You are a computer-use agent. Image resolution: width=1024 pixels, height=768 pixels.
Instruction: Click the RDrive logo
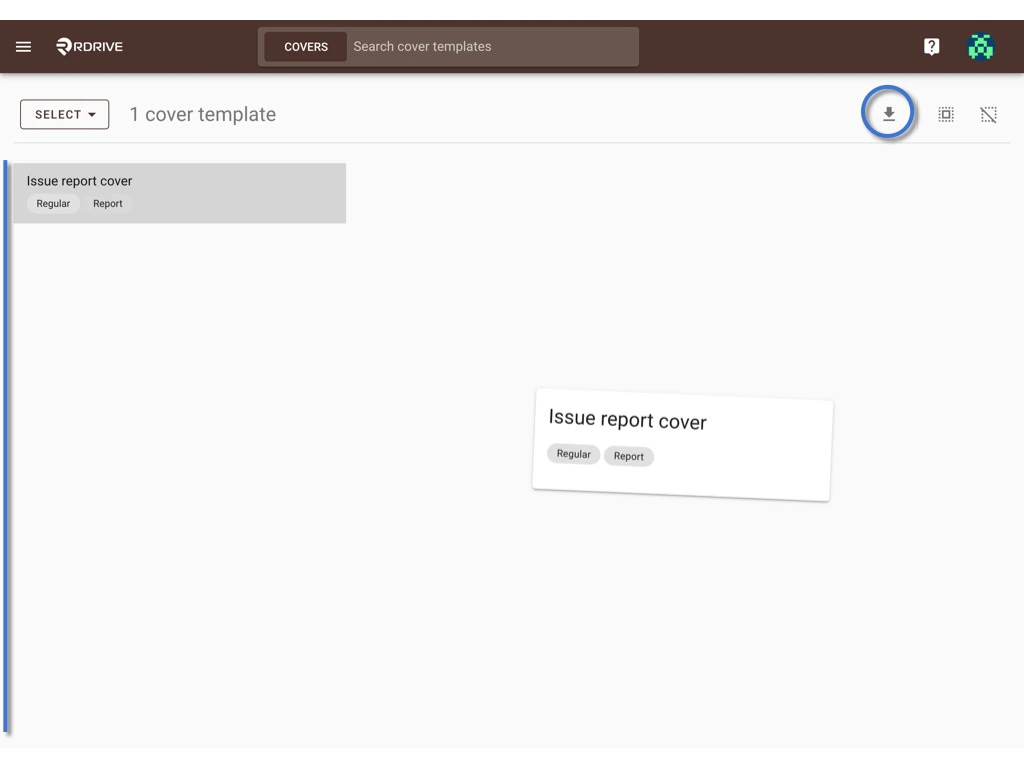tap(88, 46)
